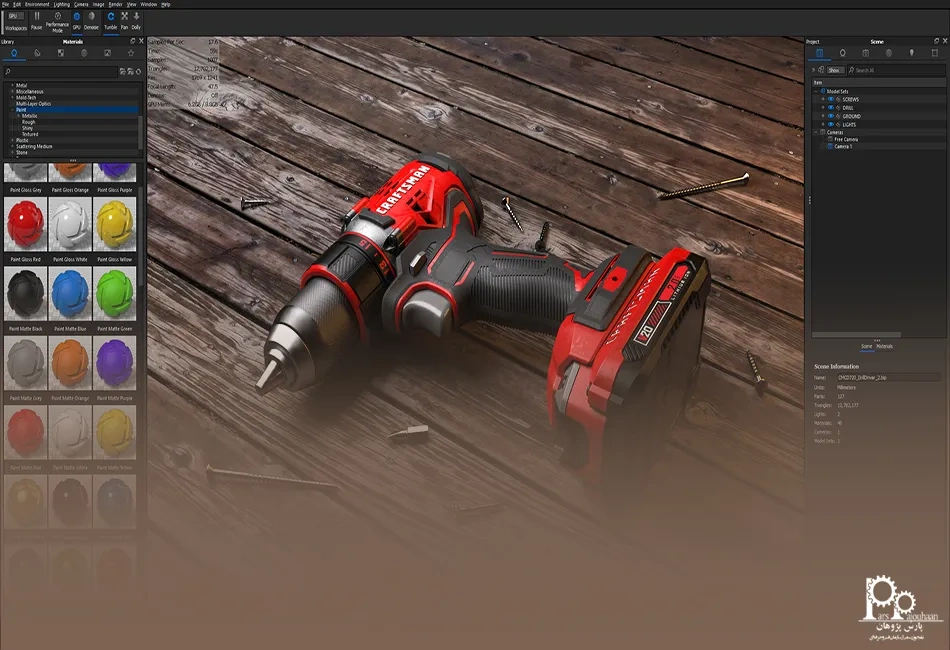Viewport: 950px width, 650px height.
Task: Toggle visibility of the DRILL model
Action: [831, 108]
